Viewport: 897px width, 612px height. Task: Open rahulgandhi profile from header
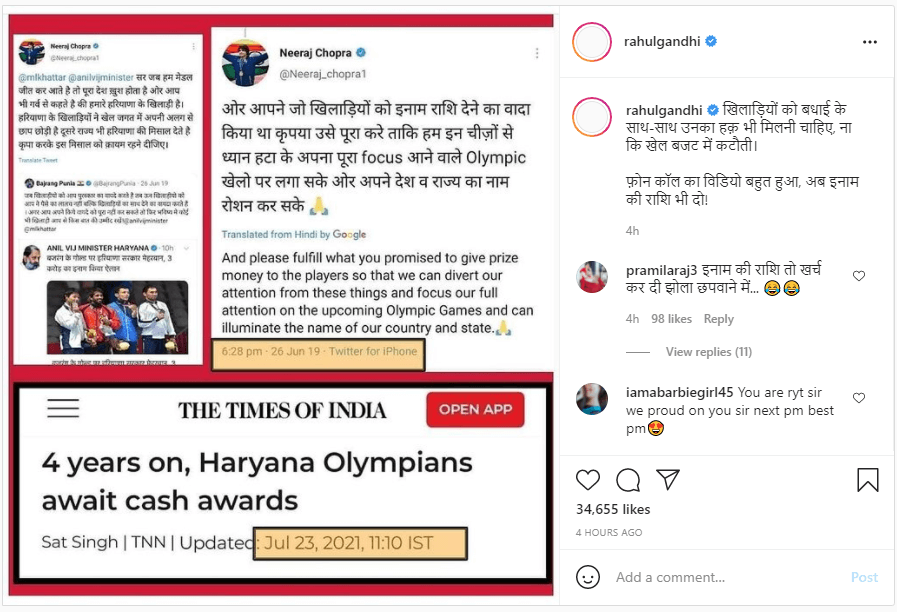coord(661,41)
